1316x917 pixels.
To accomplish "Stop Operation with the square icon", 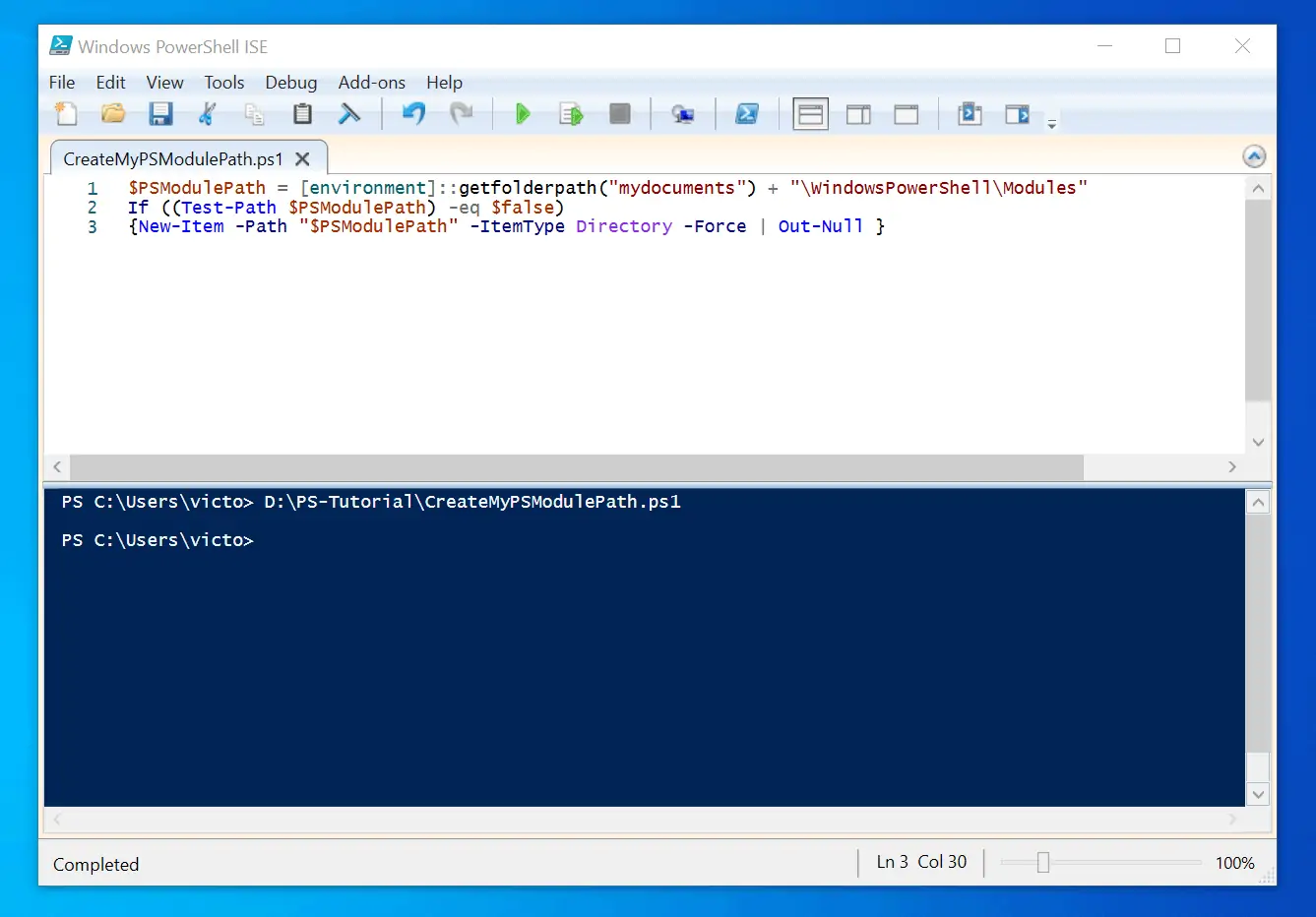I will coord(619,114).
